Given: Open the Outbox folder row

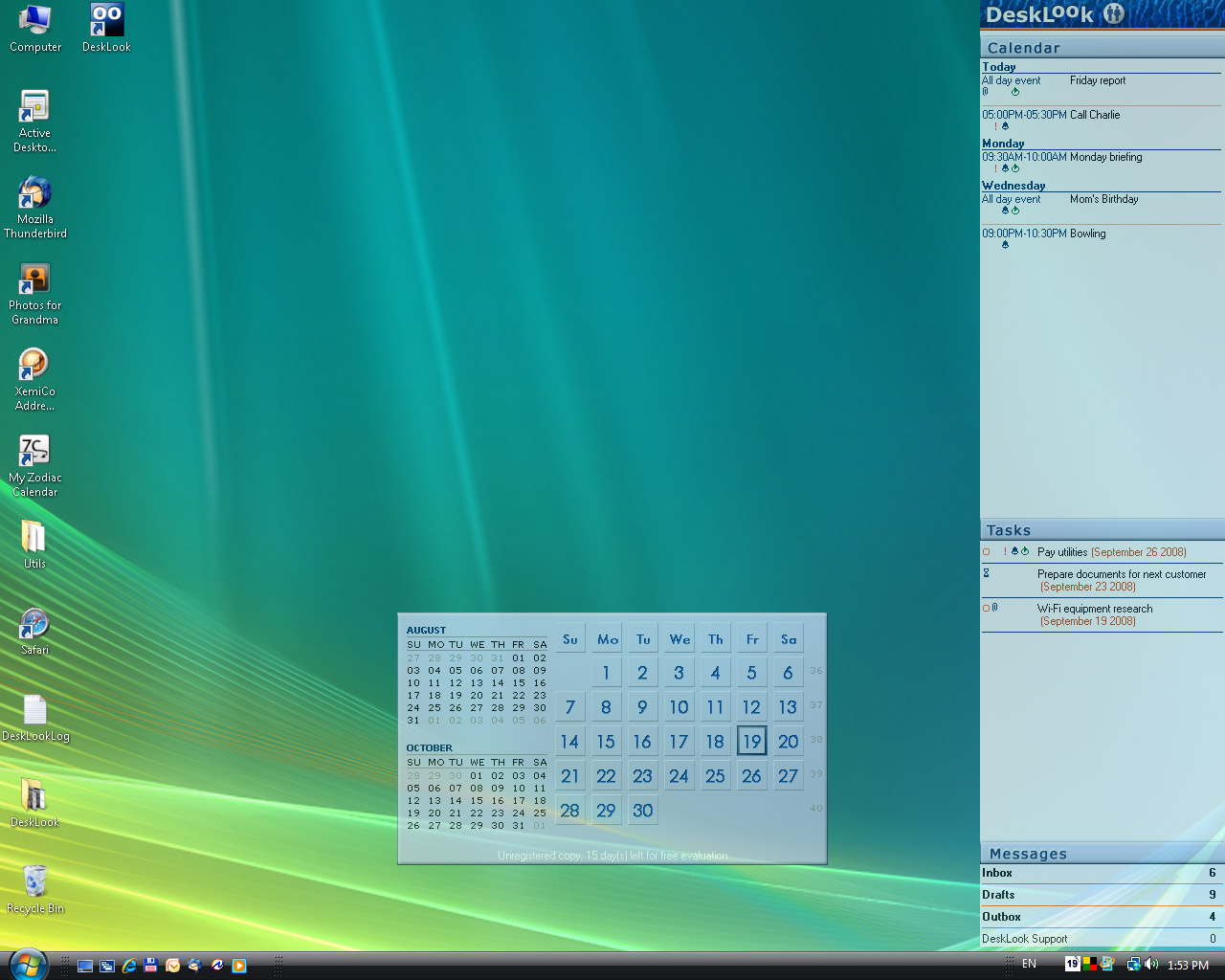Looking at the screenshot, I should coord(1102,917).
